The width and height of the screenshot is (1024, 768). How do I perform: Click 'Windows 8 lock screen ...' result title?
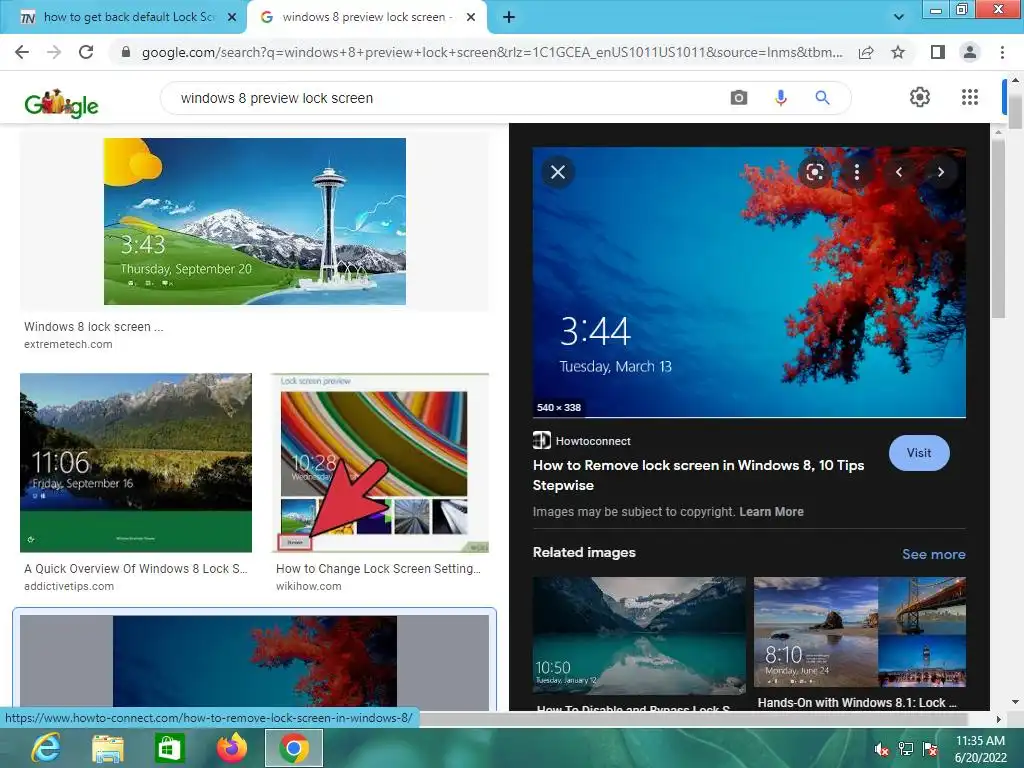tap(93, 327)
